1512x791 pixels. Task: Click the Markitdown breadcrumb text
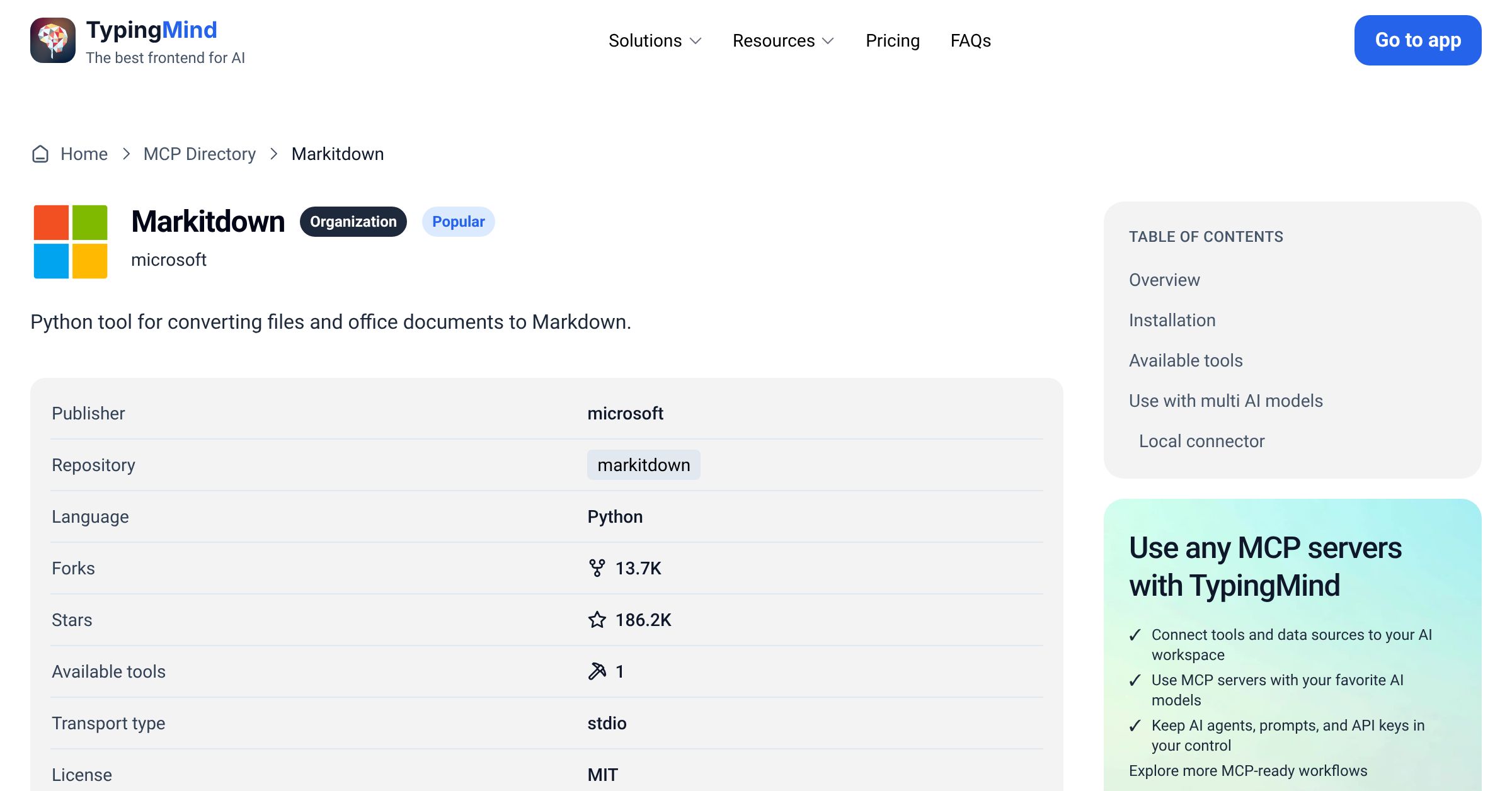pos(338,154)
